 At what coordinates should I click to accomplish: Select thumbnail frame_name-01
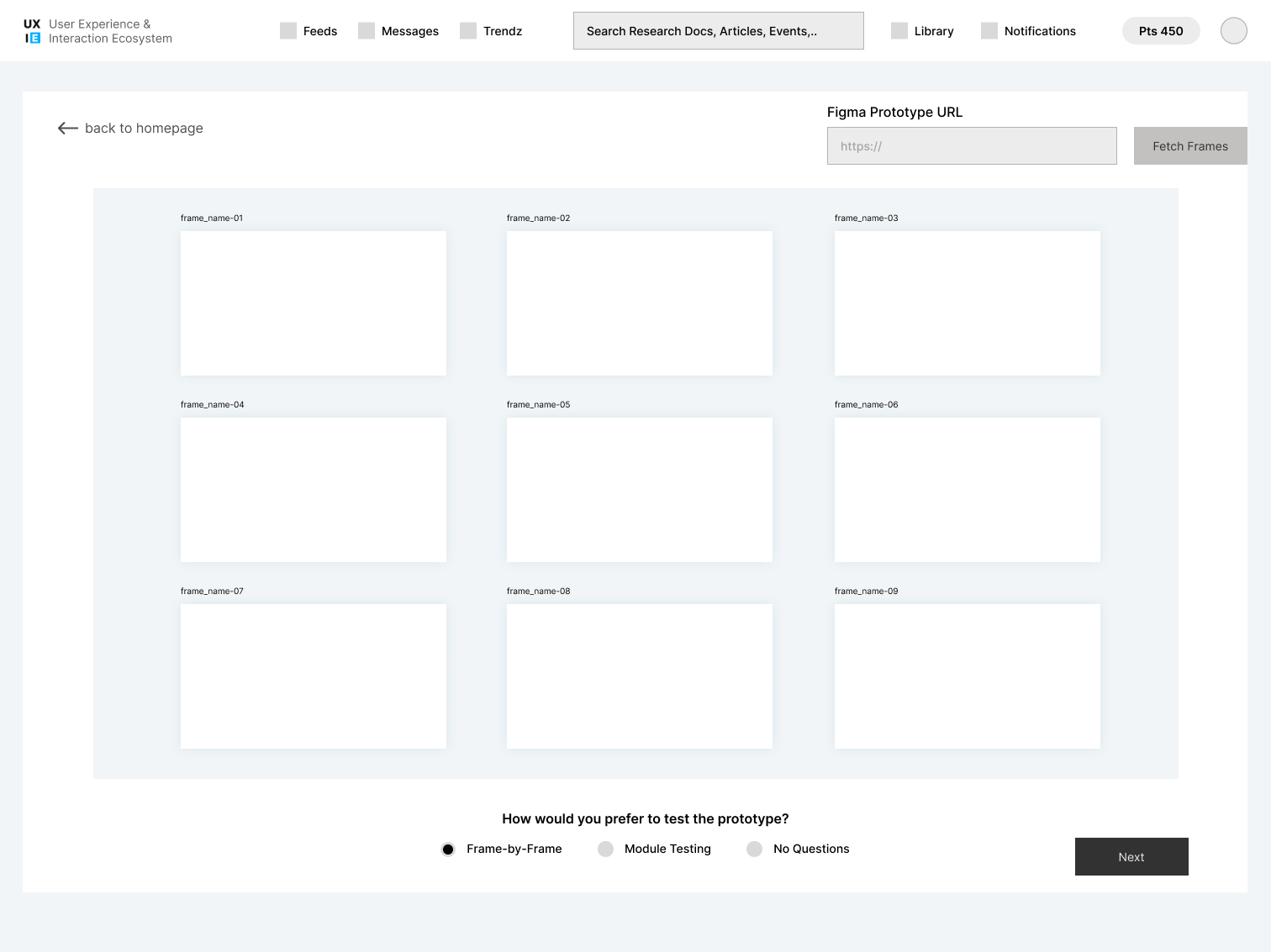tap(314, 303)
